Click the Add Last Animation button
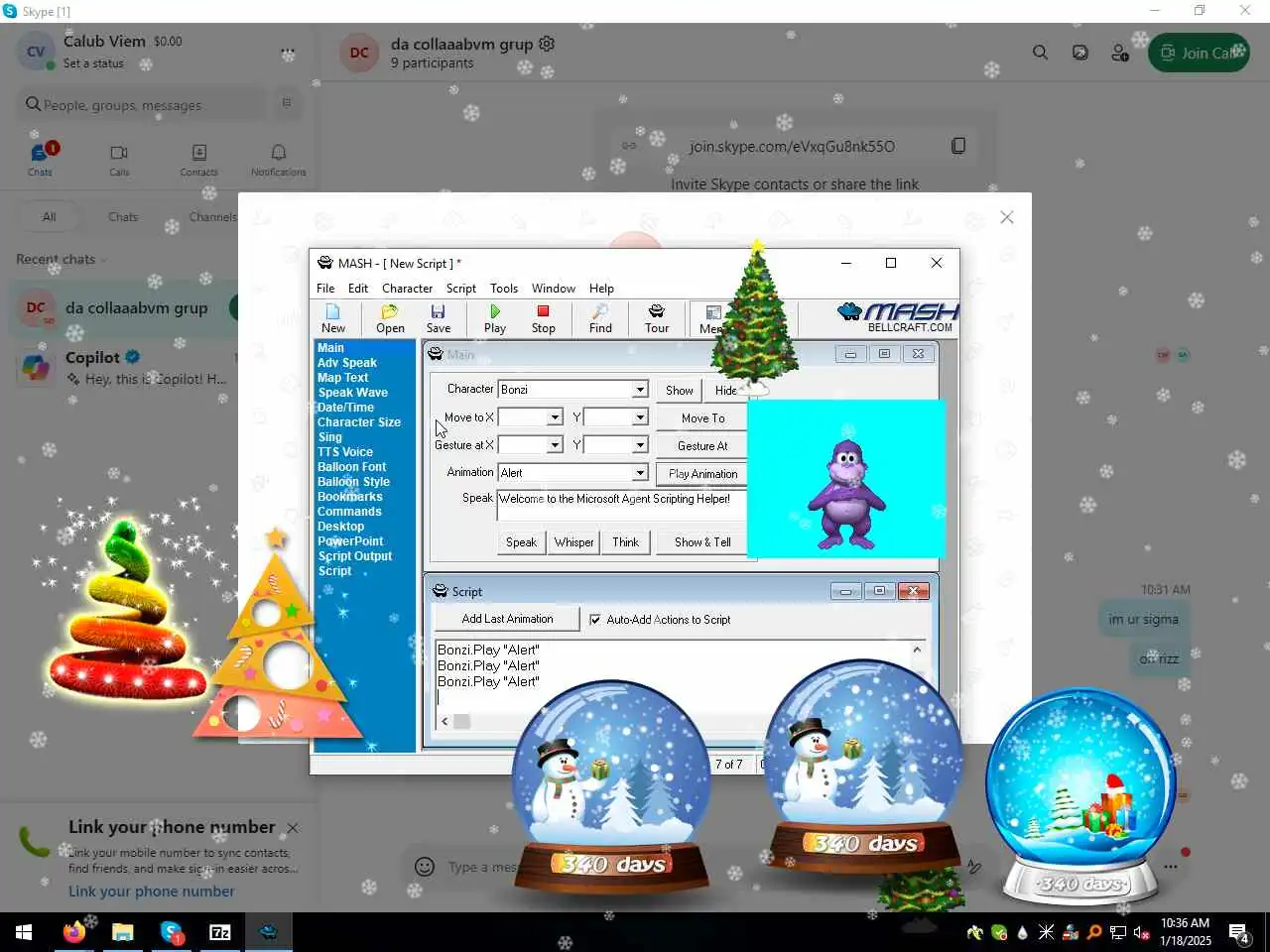 [x=507, y=619]
